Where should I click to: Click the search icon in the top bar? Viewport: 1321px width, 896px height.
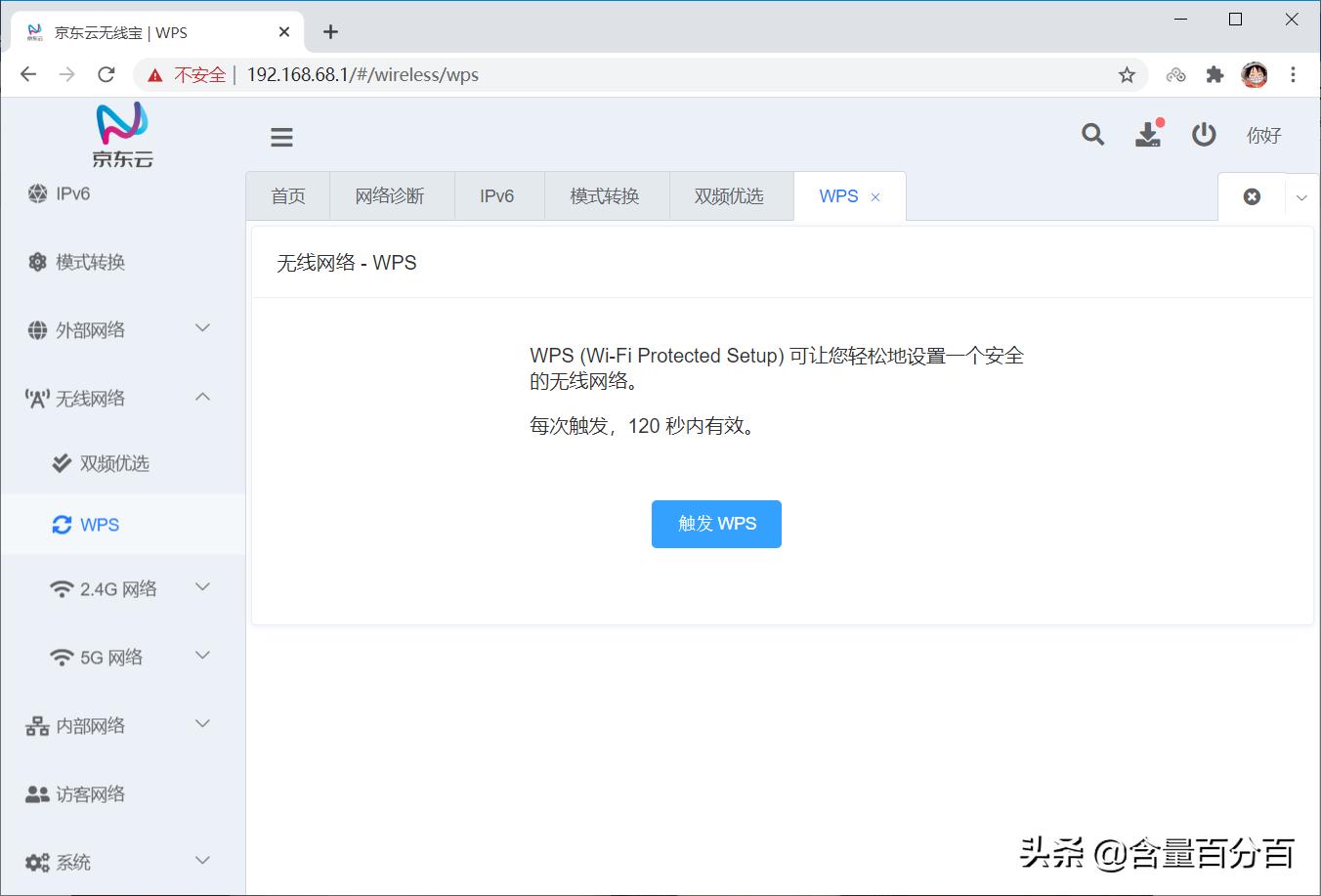[1092, 136]
